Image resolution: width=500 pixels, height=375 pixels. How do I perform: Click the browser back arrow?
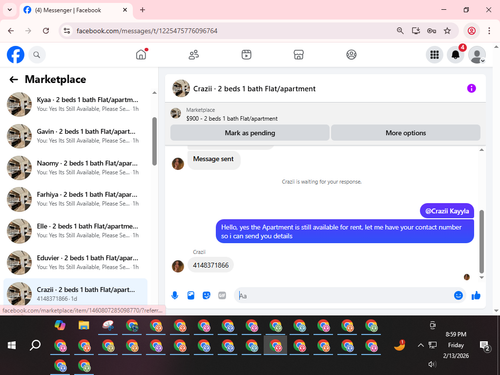coord(11,31)
